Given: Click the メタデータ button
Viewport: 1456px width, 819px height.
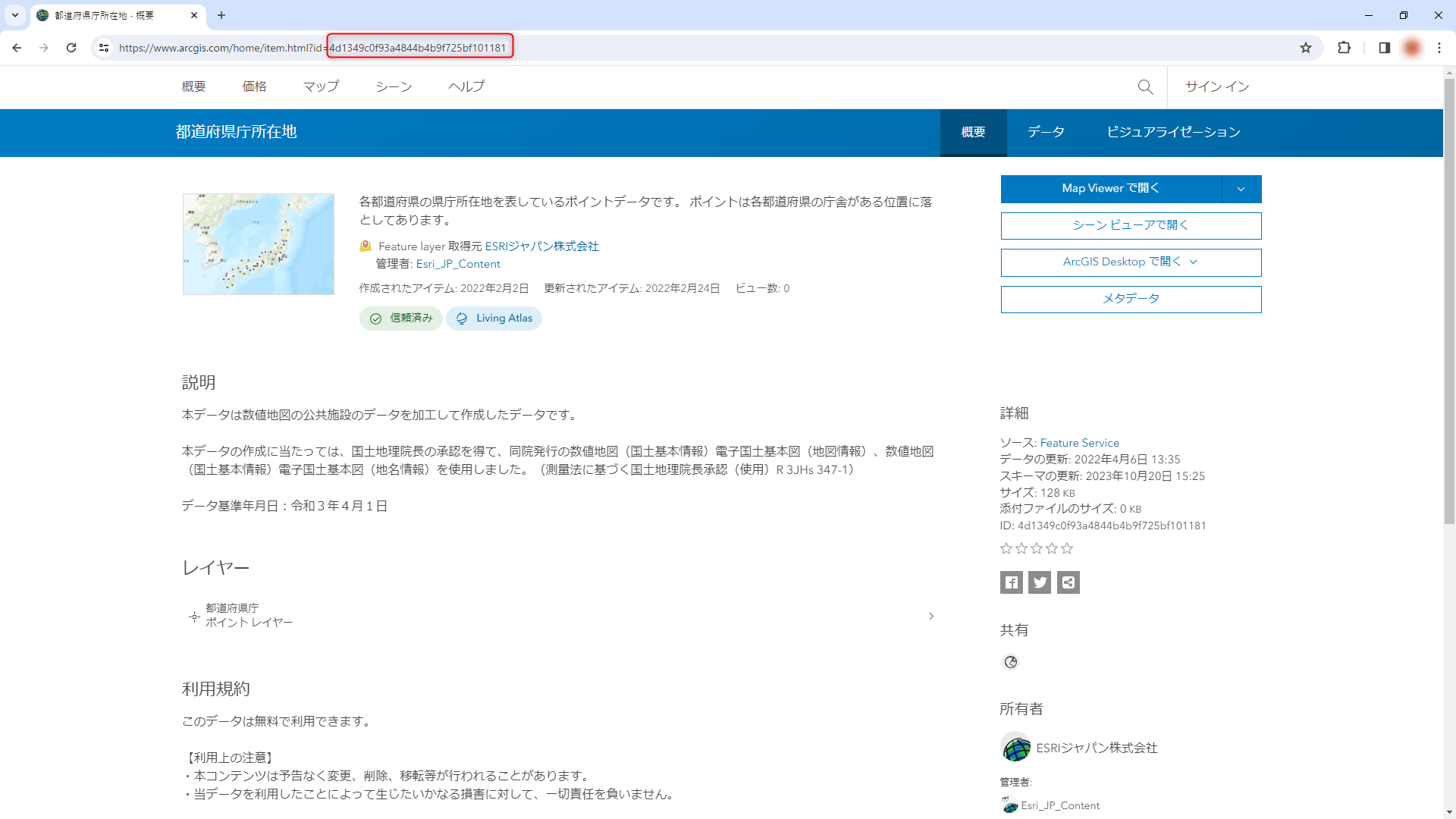Looking at the screenshot, I should [x=1131, y=300].
